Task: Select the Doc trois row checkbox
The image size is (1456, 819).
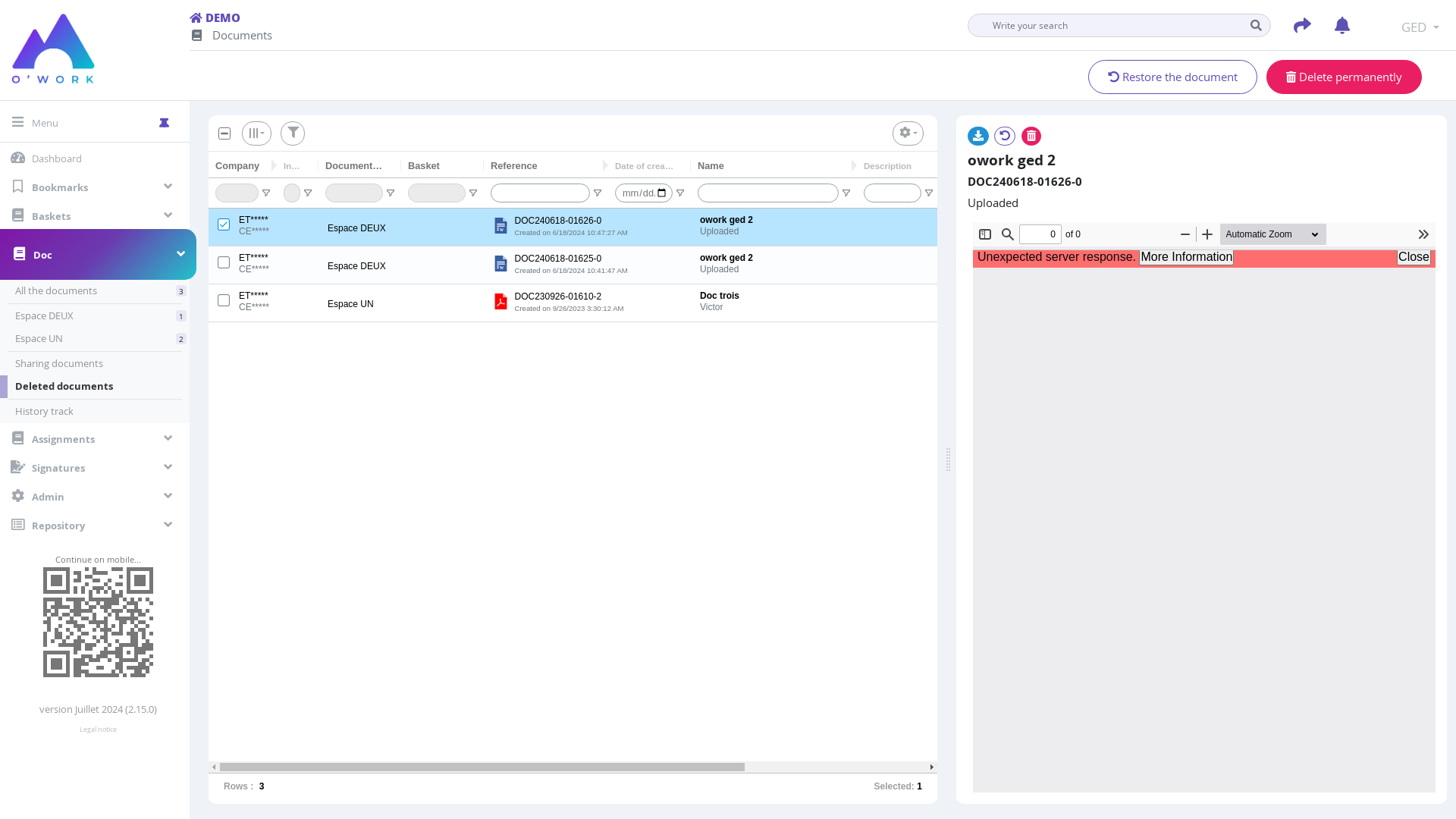Action: point(224,300)
